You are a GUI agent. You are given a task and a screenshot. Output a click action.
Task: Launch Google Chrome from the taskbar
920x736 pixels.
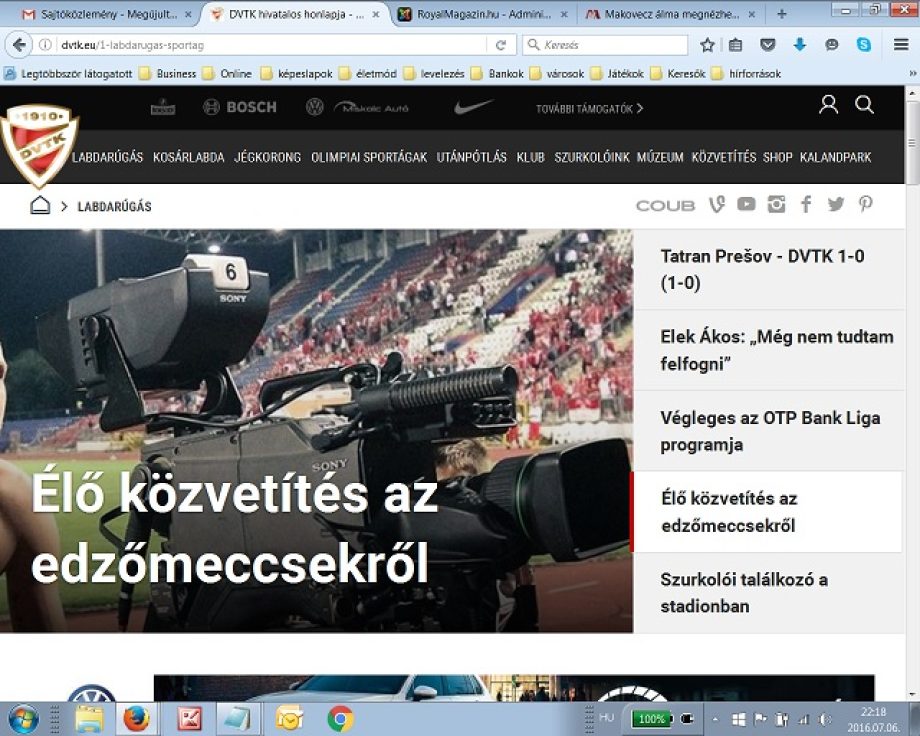point(340,718)
